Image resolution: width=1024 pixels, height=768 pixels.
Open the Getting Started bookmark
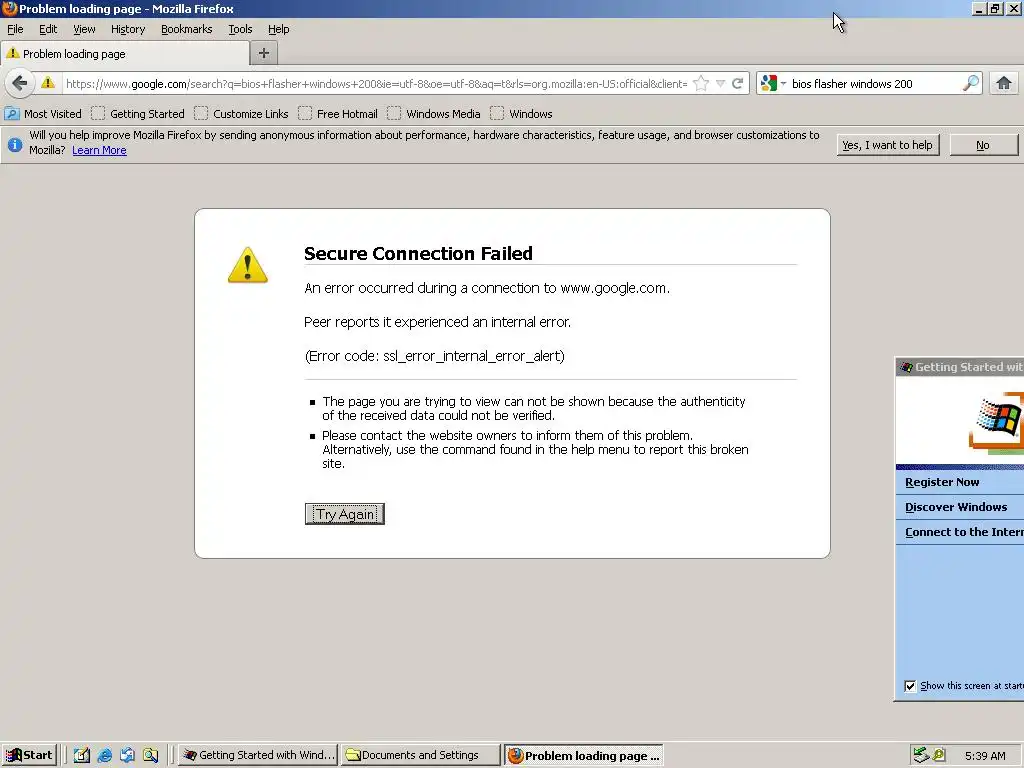(x=138, y=114)
